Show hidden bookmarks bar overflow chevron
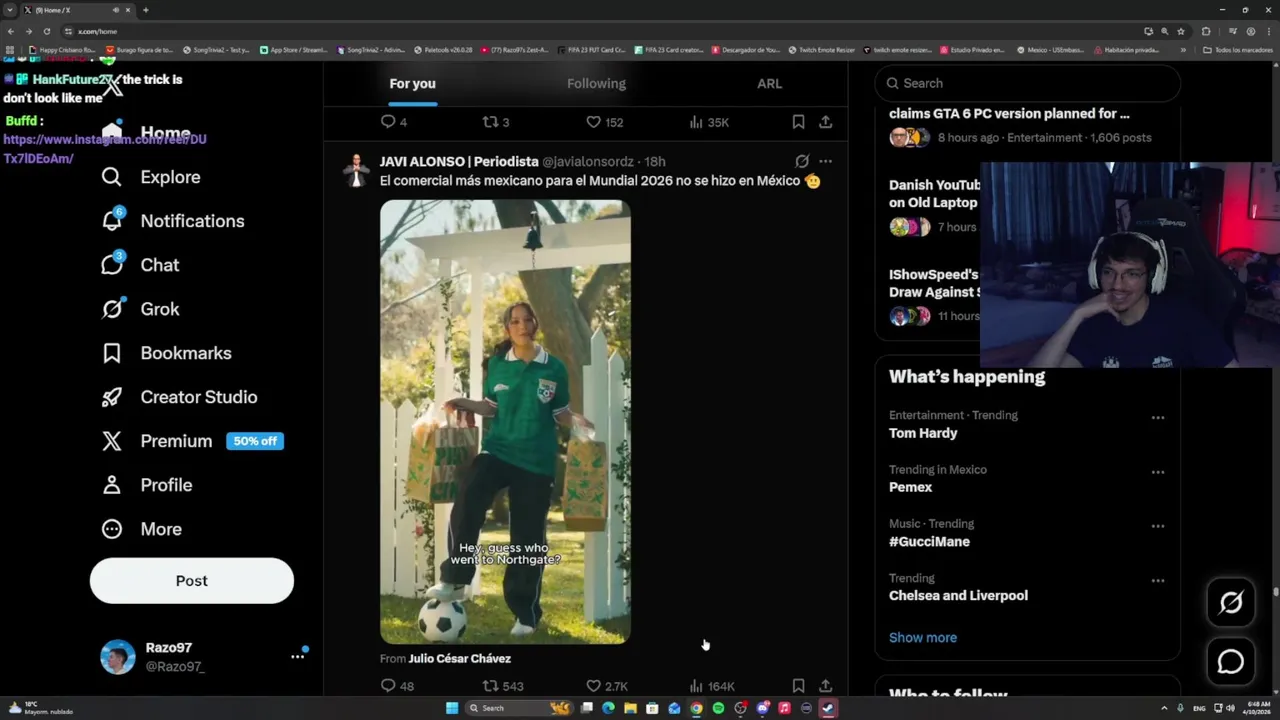1280x720 pixels. (x=1183, y=50)
